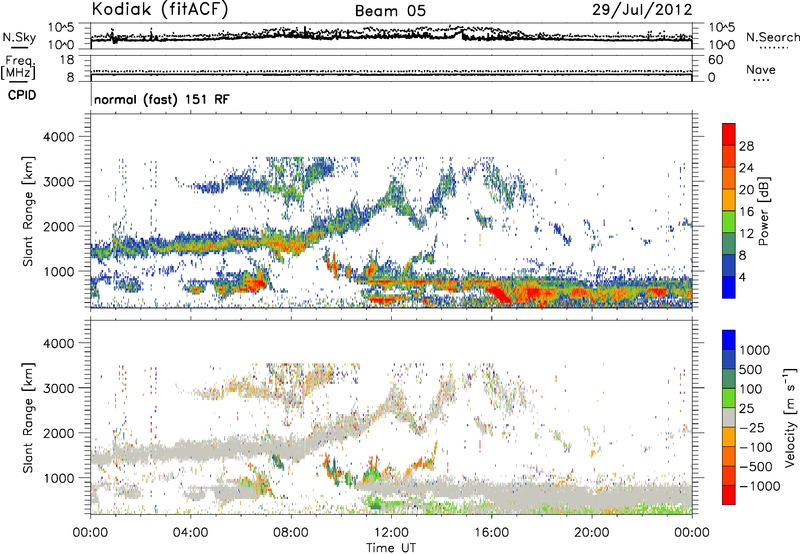Click the red top segment of the power colorbar
This screenshot has height=554, width=800.
point(729,134)
